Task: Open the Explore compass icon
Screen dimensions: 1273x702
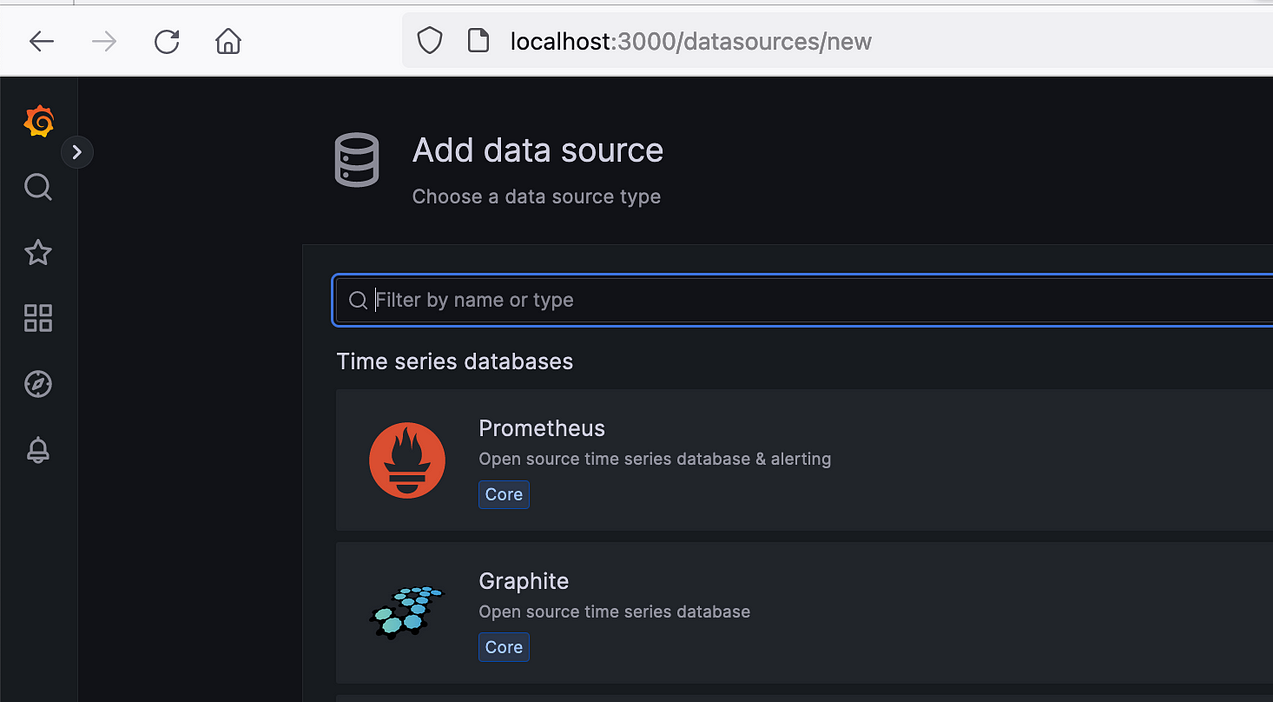Action: pyautogui.click(x=38, y=384)
